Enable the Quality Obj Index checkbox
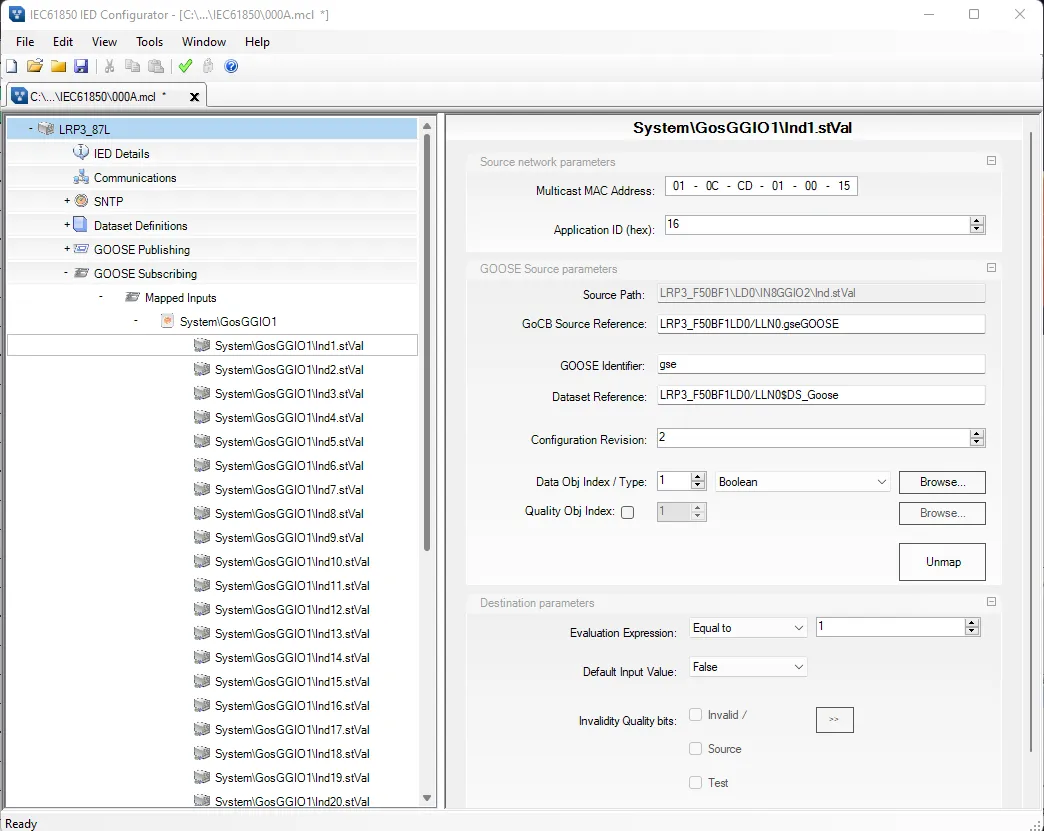Screen dimensions: 1044x831 coord(627,512)
